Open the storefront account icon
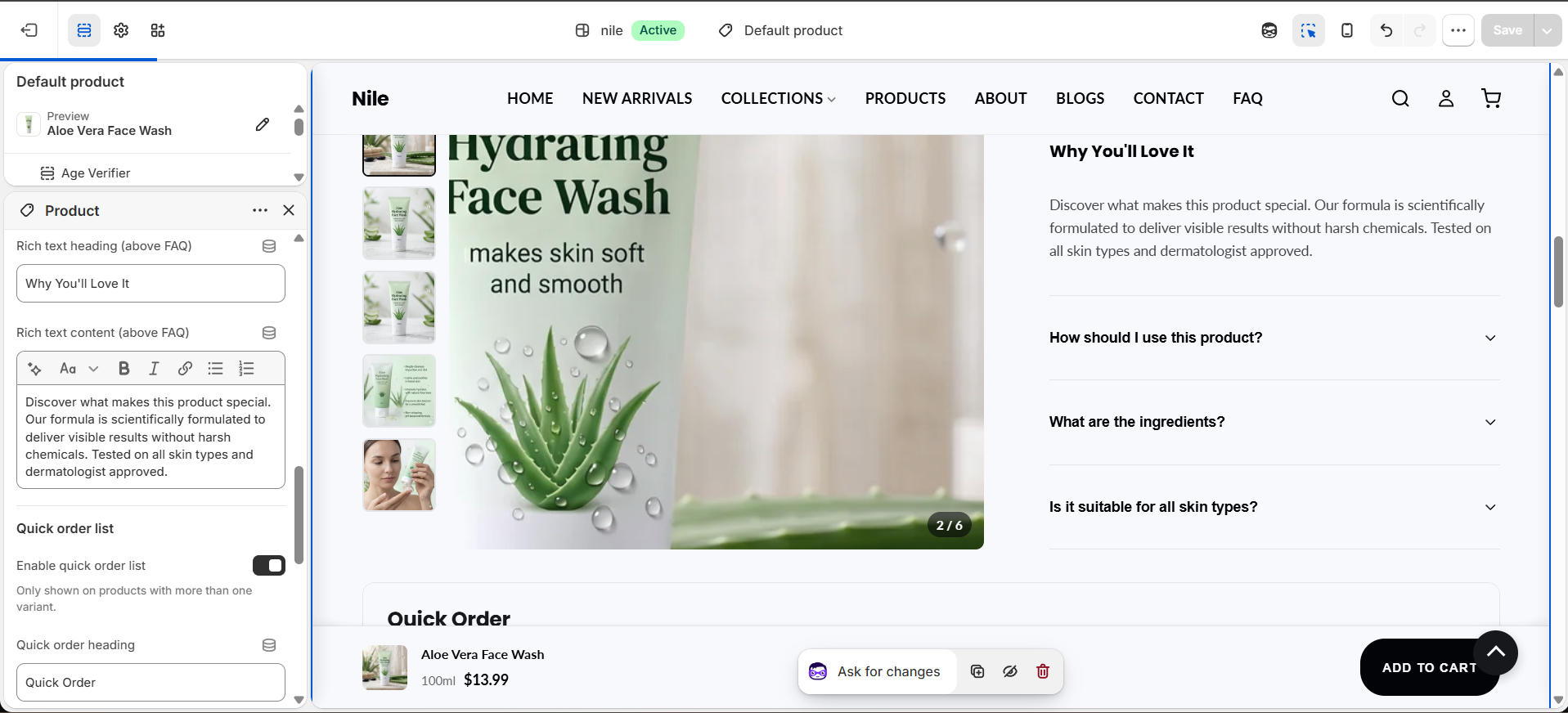 coord(1446,99)
